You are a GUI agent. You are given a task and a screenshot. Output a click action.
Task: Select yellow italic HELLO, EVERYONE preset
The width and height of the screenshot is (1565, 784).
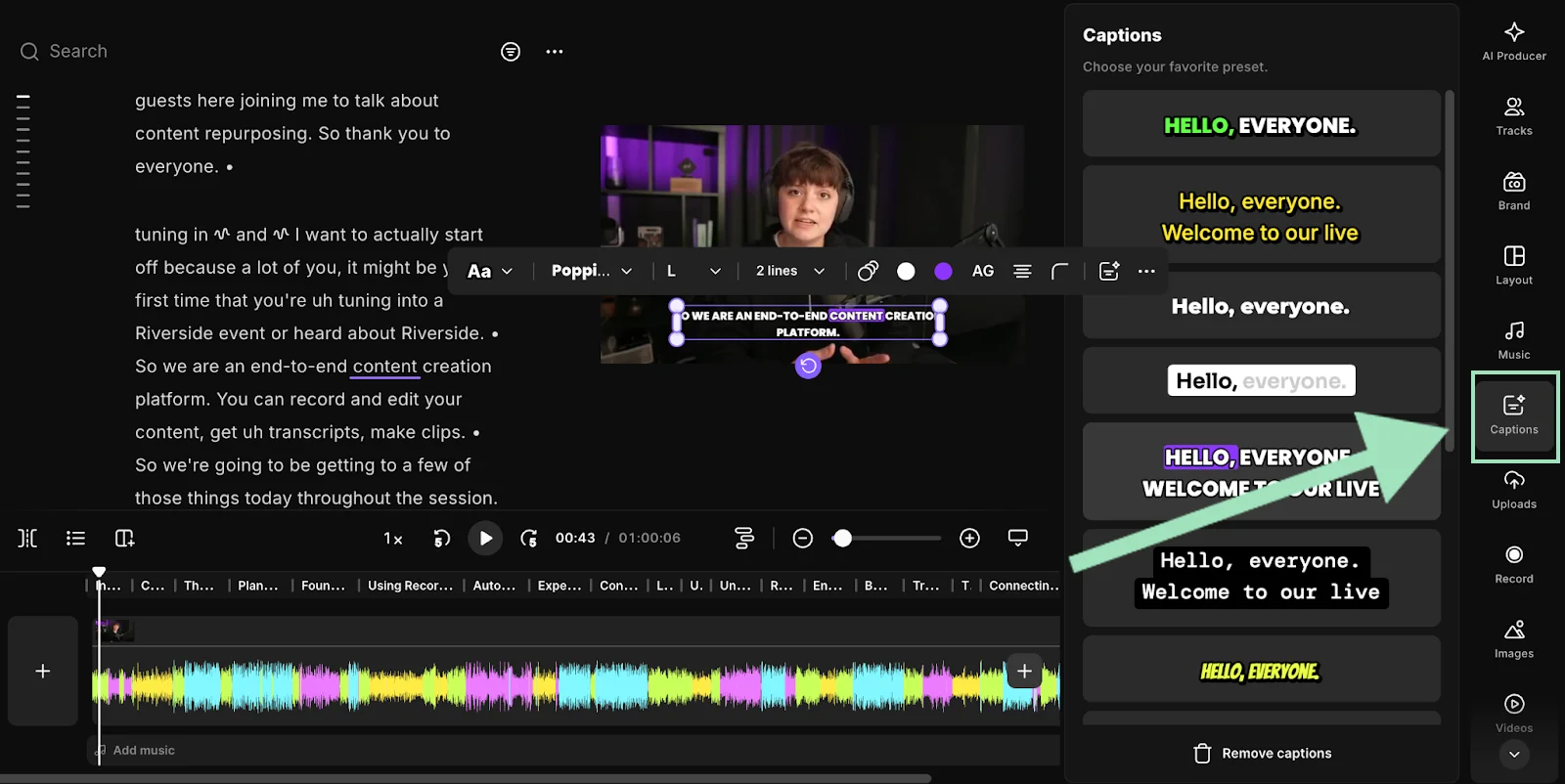[1261, 670]
